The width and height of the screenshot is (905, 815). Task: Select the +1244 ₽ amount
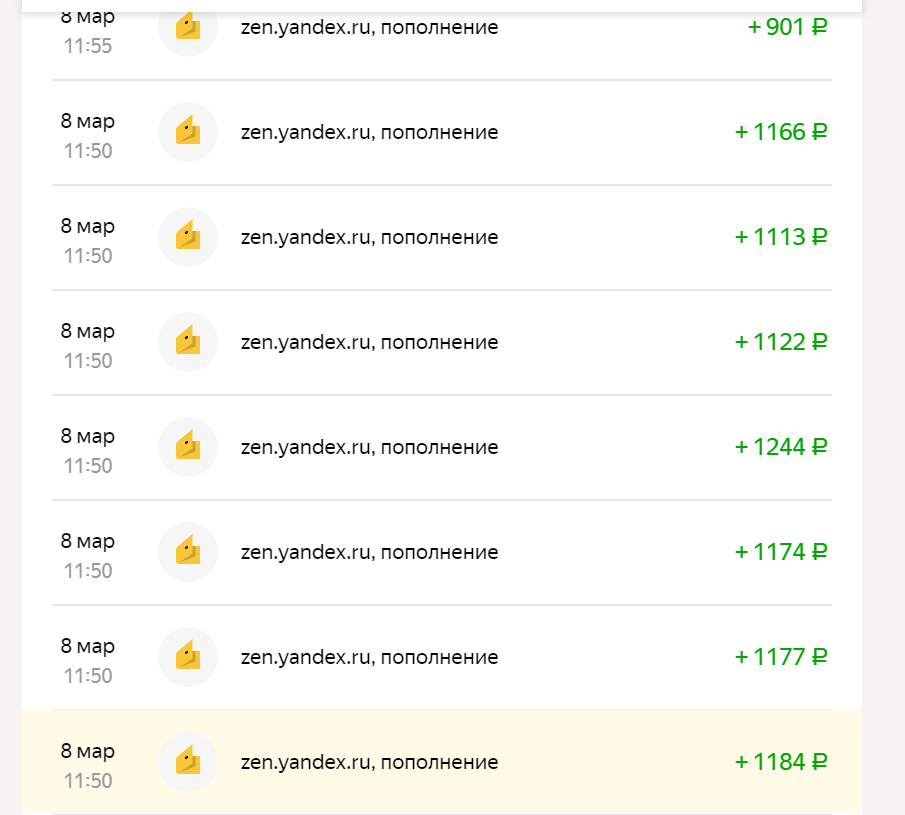coord(781,447)
